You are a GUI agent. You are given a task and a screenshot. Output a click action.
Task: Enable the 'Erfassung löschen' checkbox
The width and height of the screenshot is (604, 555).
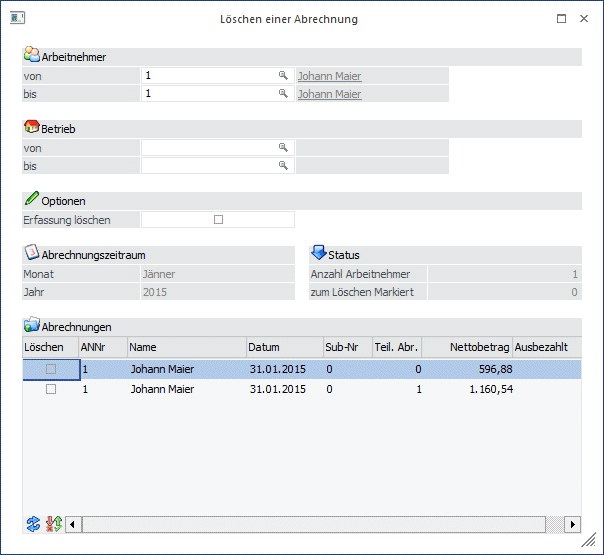coord(218,220)
